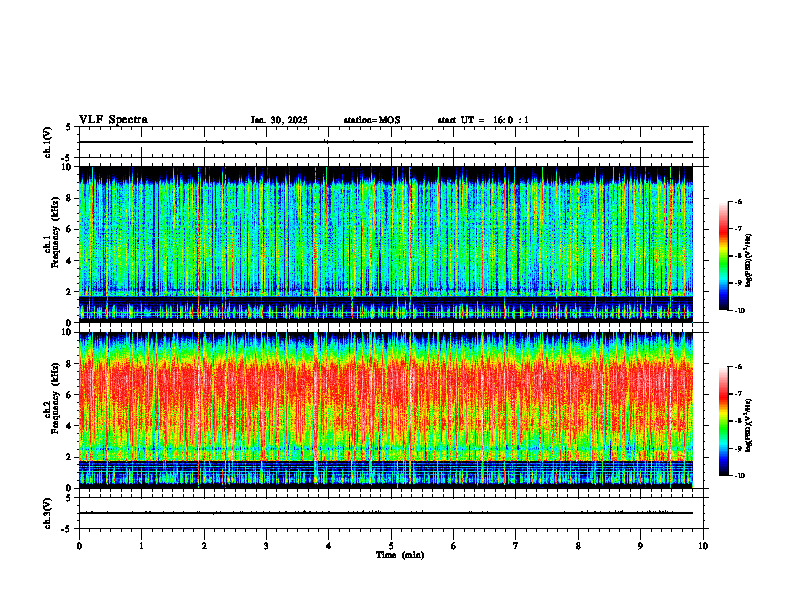Image resolution: width=792 pixels, height=612 pixels.
Task: Click the "VLF Spectra" plot title
Action: pyautogui.click(x=113, y=120)
